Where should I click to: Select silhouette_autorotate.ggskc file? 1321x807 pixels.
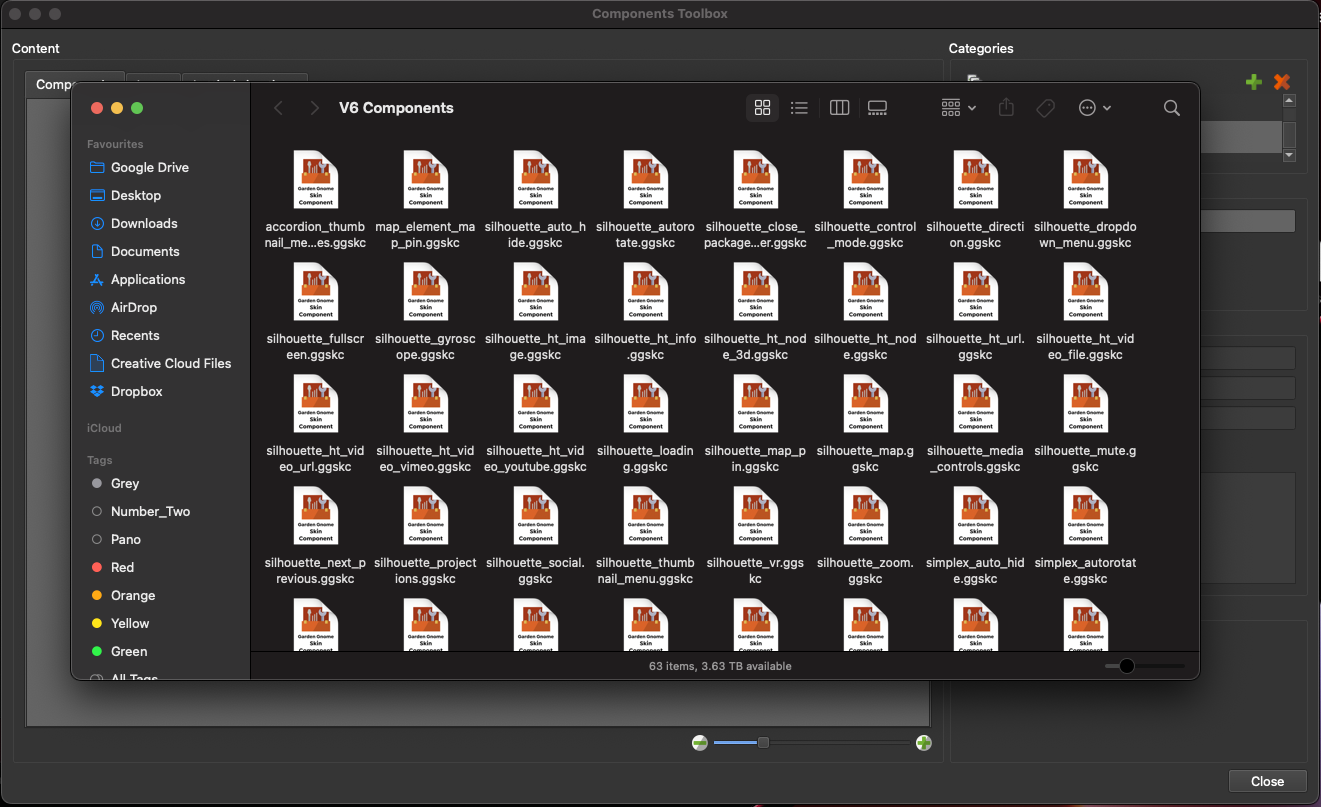(x=645, y=200)
